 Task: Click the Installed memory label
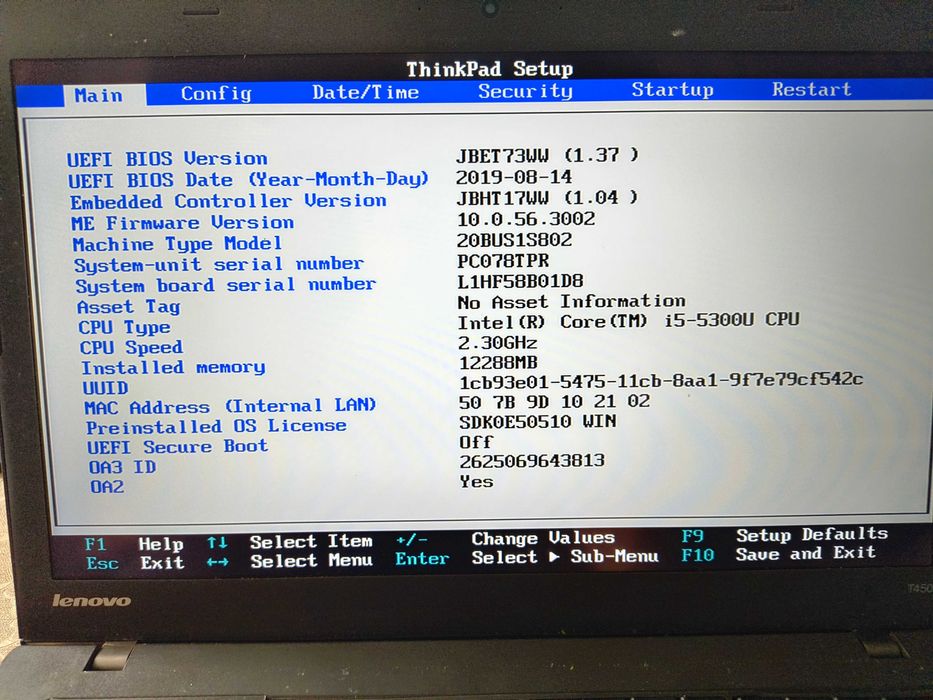pos(173,367)
